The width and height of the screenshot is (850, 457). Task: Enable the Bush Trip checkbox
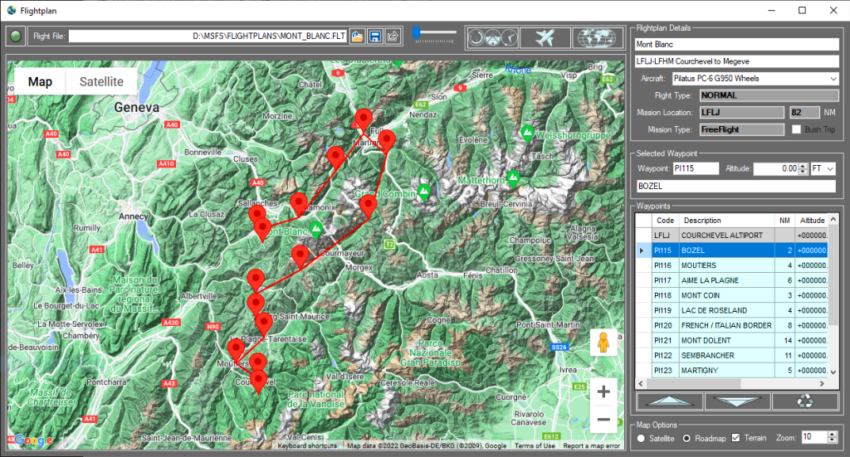(796, 129)
